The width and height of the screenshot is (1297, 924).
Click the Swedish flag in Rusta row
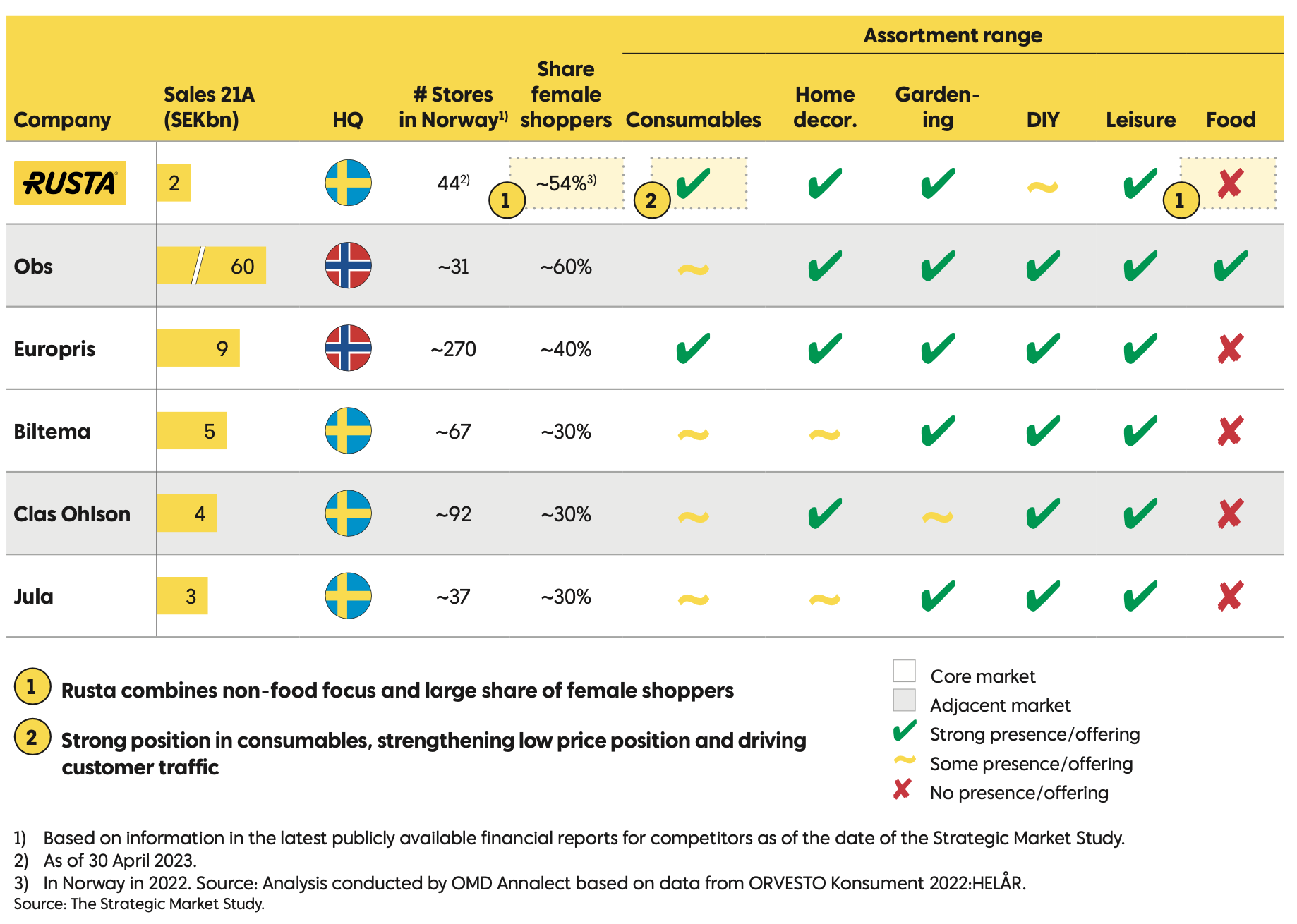(348, 183)
